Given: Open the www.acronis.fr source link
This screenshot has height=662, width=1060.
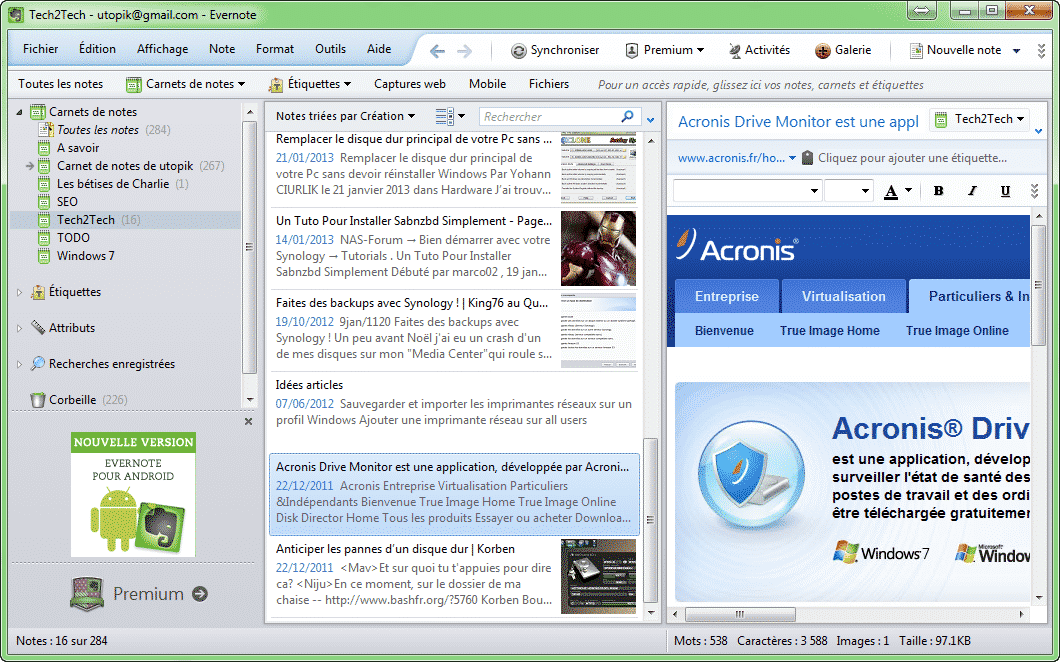Looking at the screenshot, I should click(731, 158).
